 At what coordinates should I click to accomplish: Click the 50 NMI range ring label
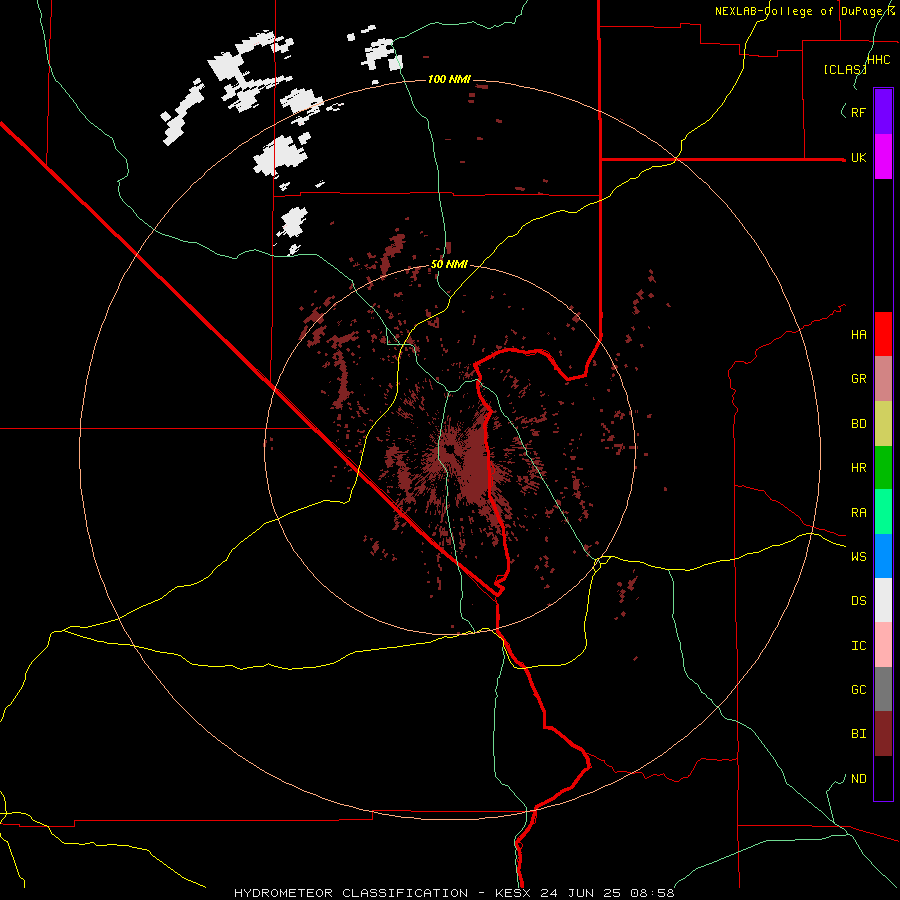(x=449, y=265)
